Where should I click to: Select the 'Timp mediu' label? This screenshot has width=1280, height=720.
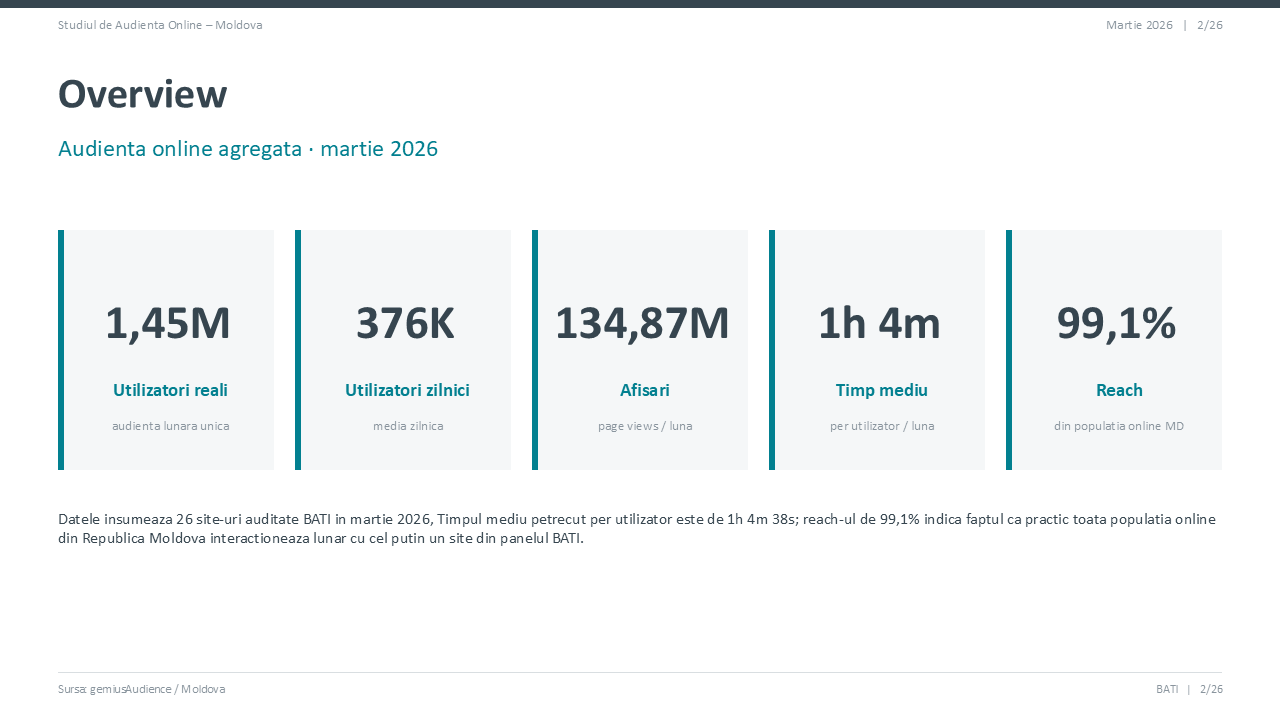click(882, 390)
